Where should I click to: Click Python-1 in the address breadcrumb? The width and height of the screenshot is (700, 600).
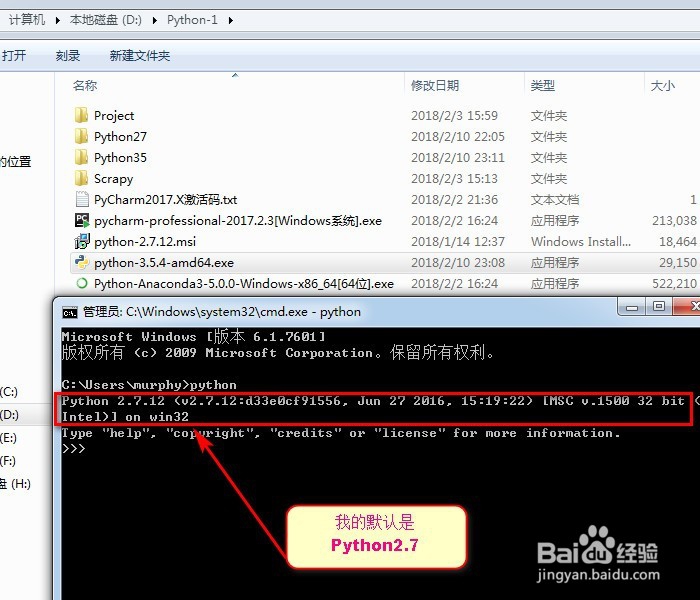point(192,20)
